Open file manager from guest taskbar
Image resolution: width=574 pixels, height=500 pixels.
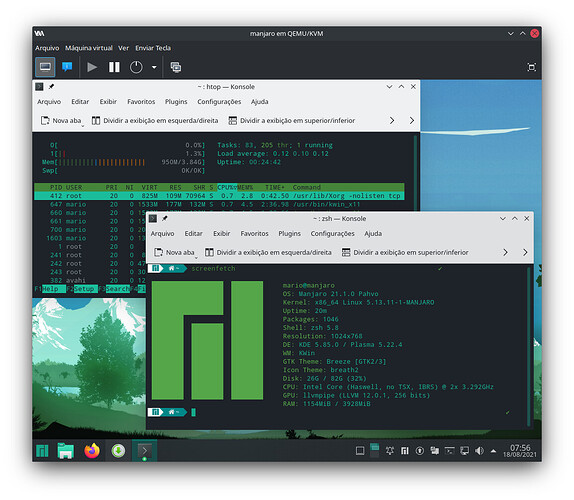pyautogui.click(x=66, y=451)
